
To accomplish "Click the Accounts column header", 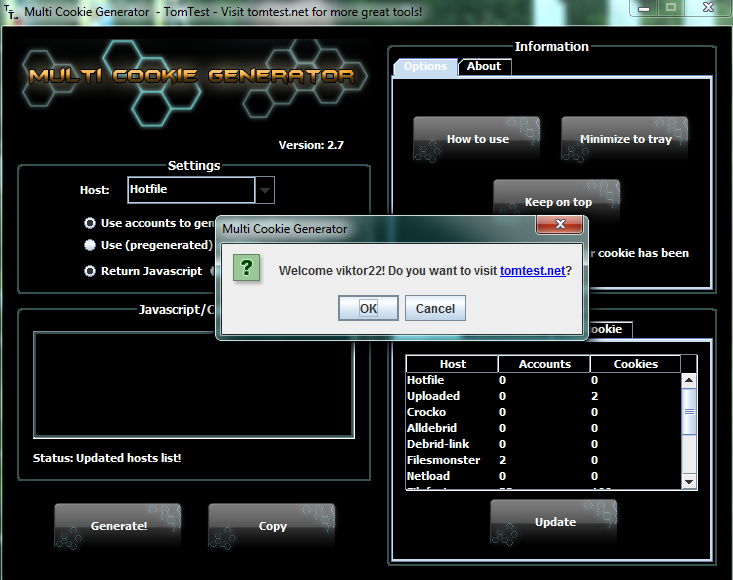I will (544, 364).
